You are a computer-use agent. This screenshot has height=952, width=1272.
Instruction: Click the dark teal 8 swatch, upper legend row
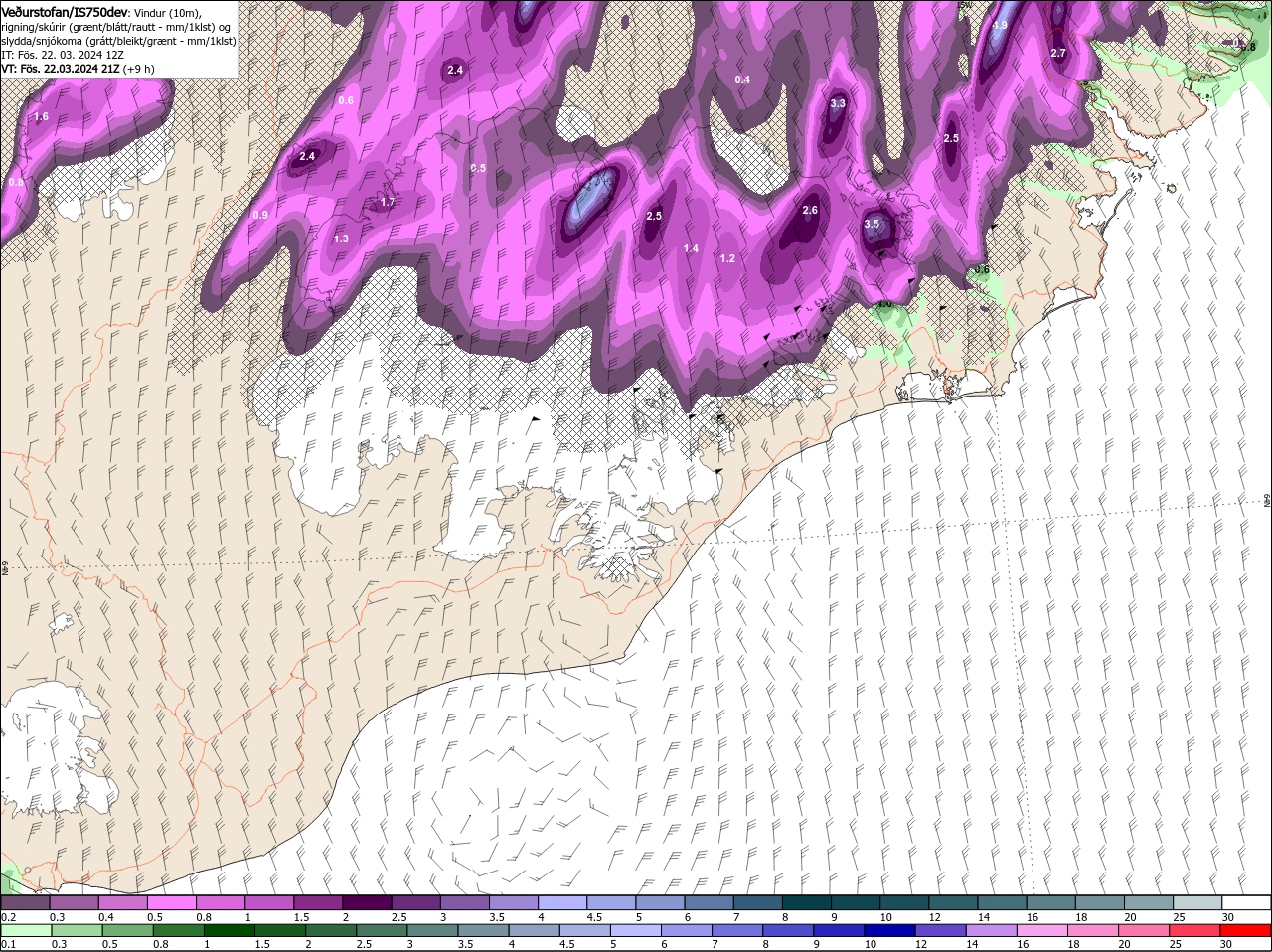click(807, 902)
